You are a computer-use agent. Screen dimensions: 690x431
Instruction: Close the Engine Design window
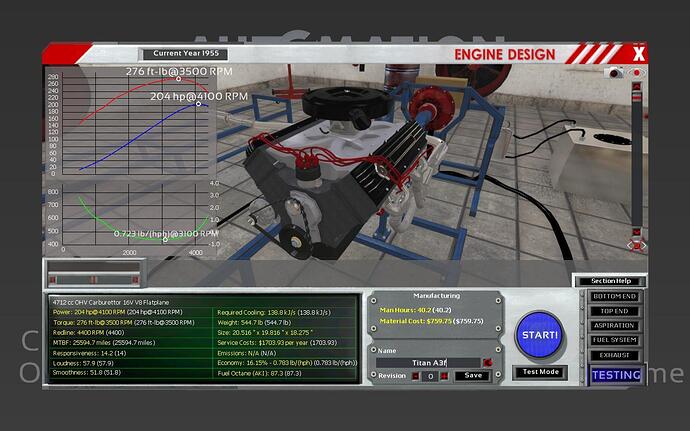pyautogui.click(x=638, y=53)
